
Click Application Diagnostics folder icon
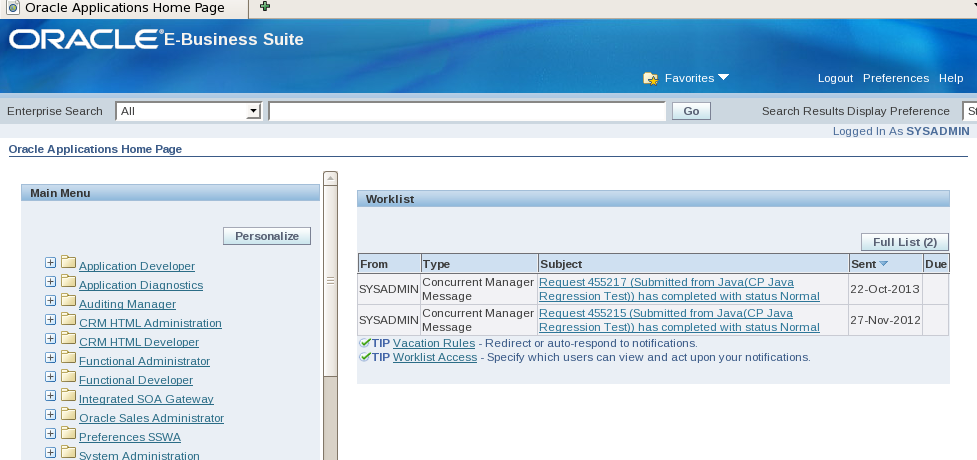point(68,281)
